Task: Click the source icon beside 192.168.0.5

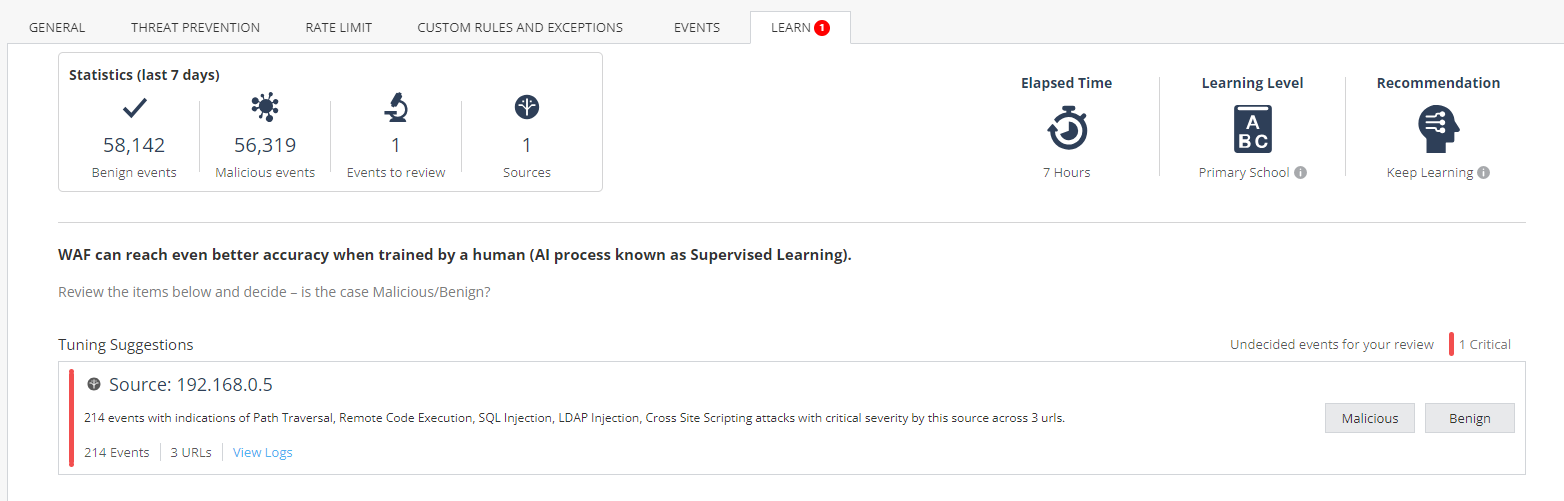Action: pos(94,384)
